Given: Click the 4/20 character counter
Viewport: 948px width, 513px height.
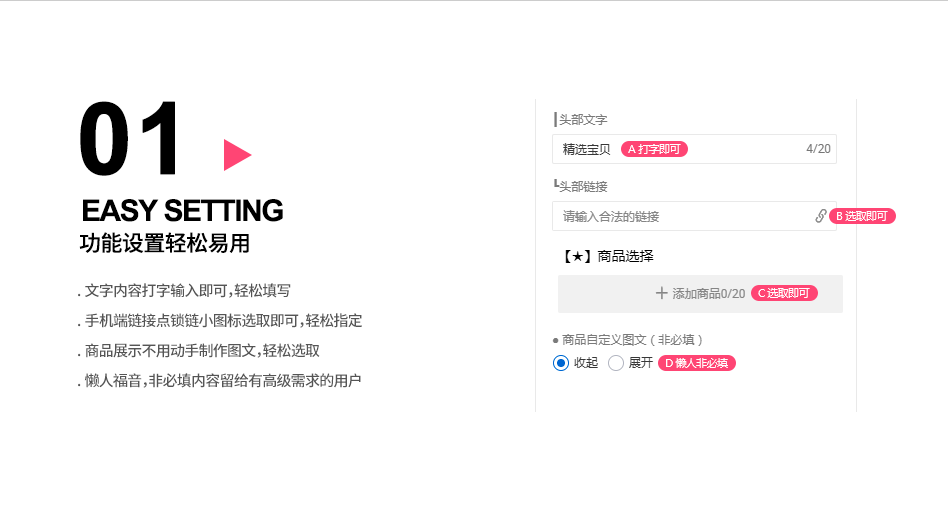Looking at the screenshot, I should 818,149.
